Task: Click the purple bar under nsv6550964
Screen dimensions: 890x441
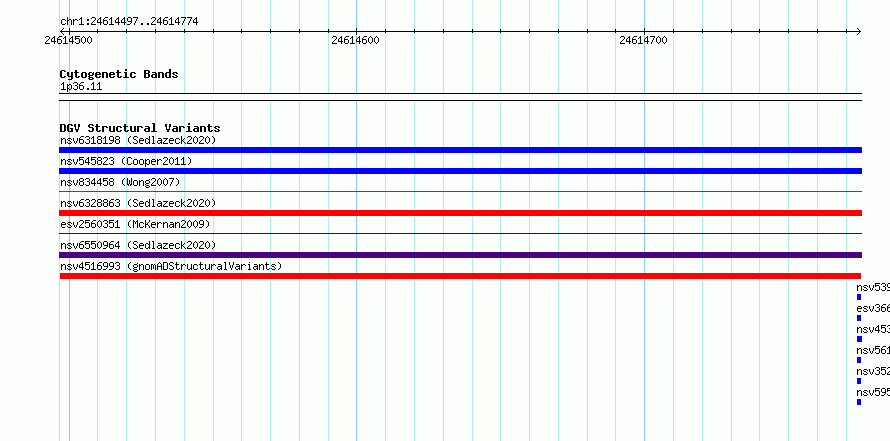Action: point(460,255)
